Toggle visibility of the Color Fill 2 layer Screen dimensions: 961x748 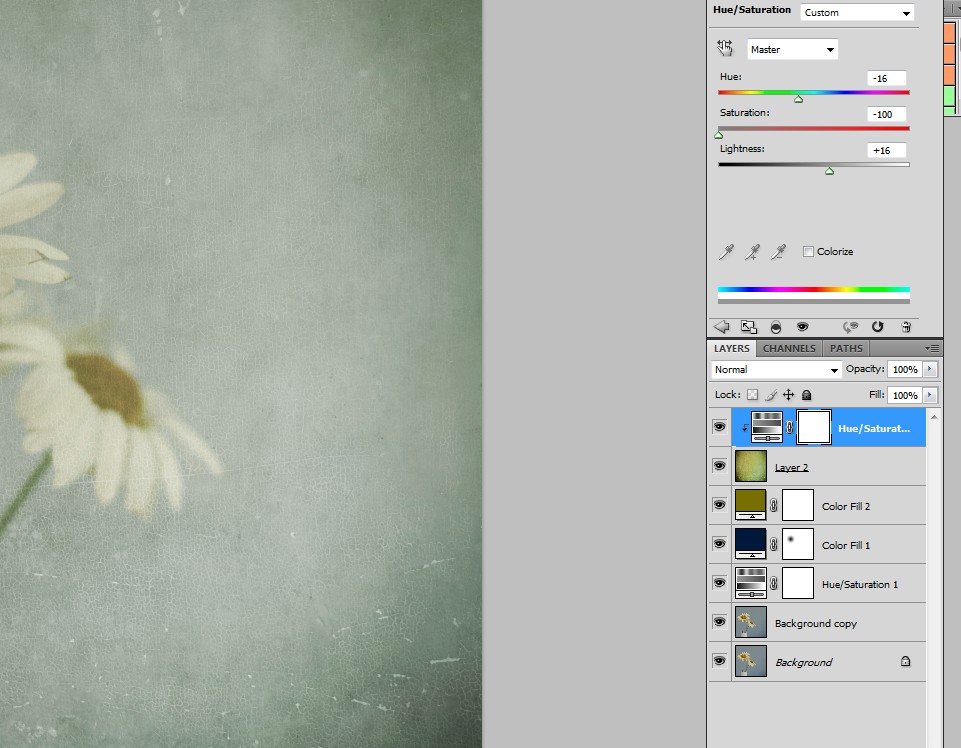tap(719, 505)
